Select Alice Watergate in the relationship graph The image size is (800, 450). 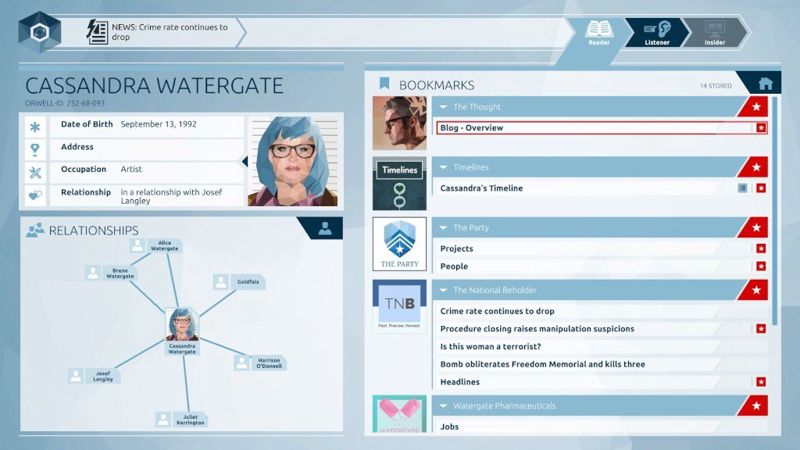155,246
